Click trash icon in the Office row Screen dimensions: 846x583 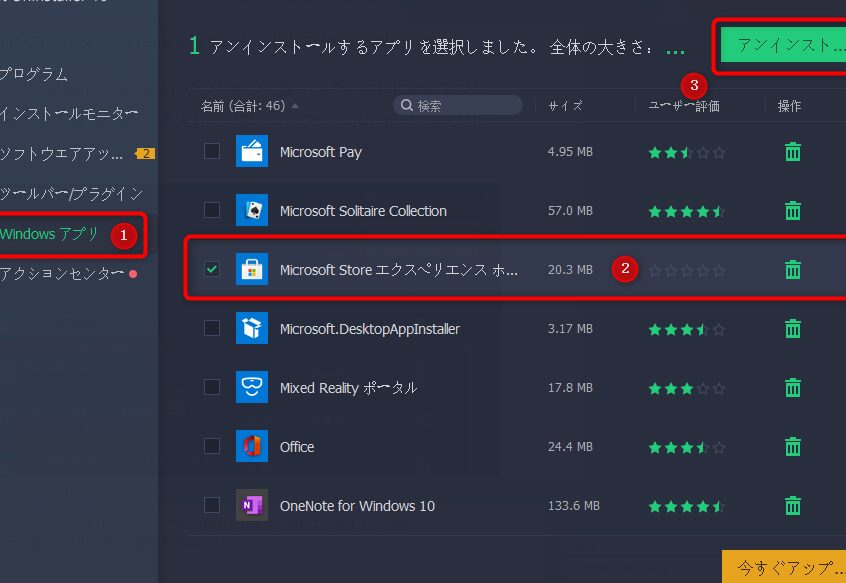(x=793, y=447)
